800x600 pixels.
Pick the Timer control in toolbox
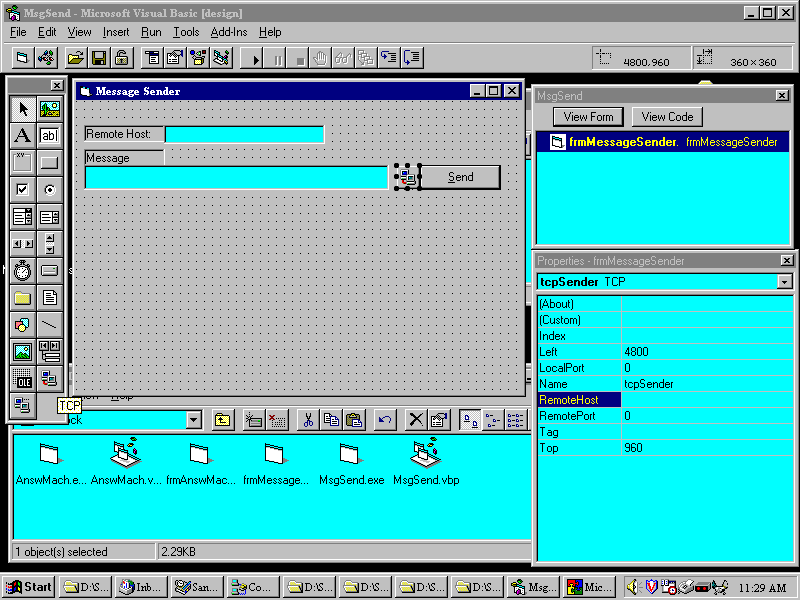(x=22, y=271)
